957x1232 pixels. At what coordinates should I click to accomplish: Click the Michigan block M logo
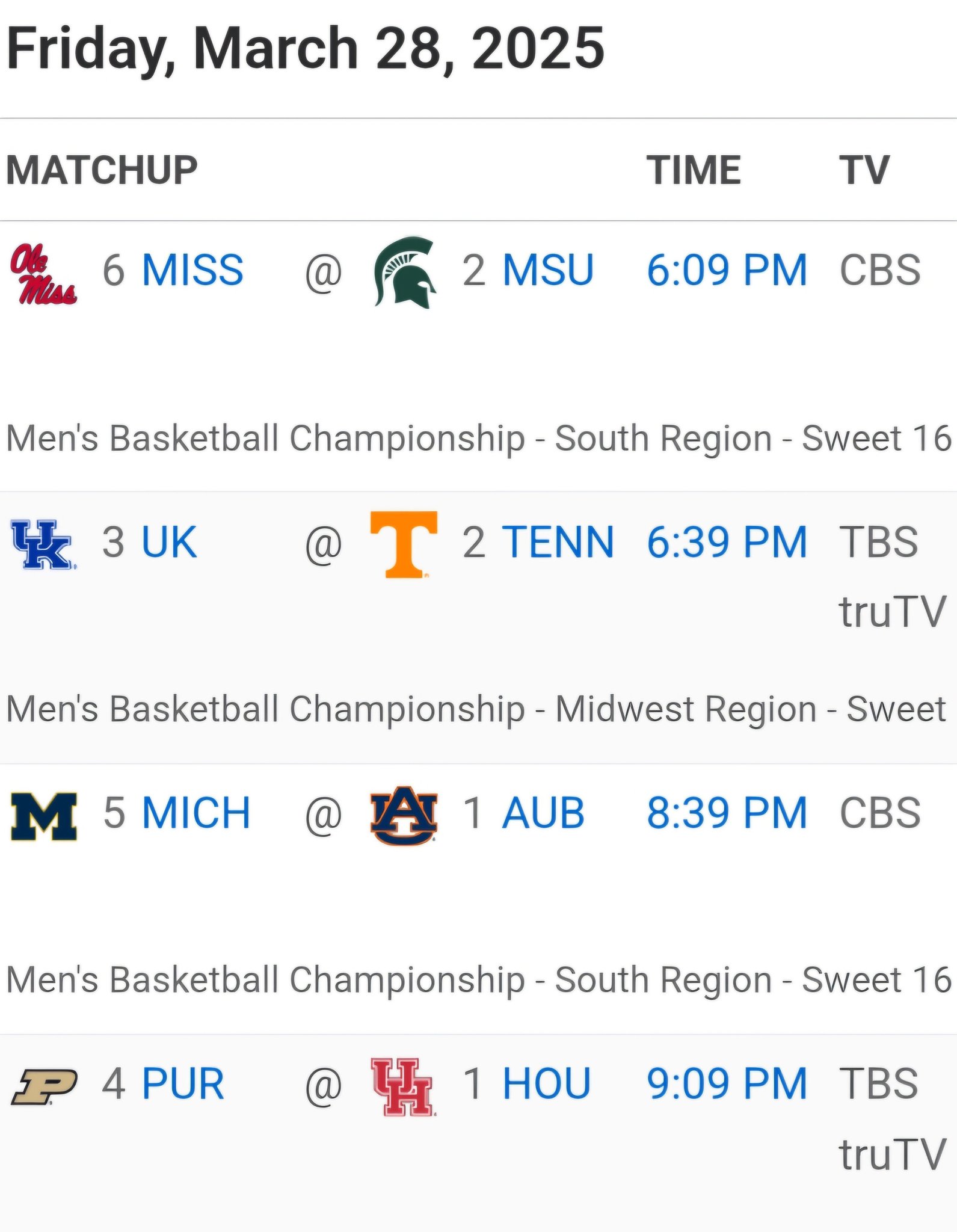pos(44,816)
